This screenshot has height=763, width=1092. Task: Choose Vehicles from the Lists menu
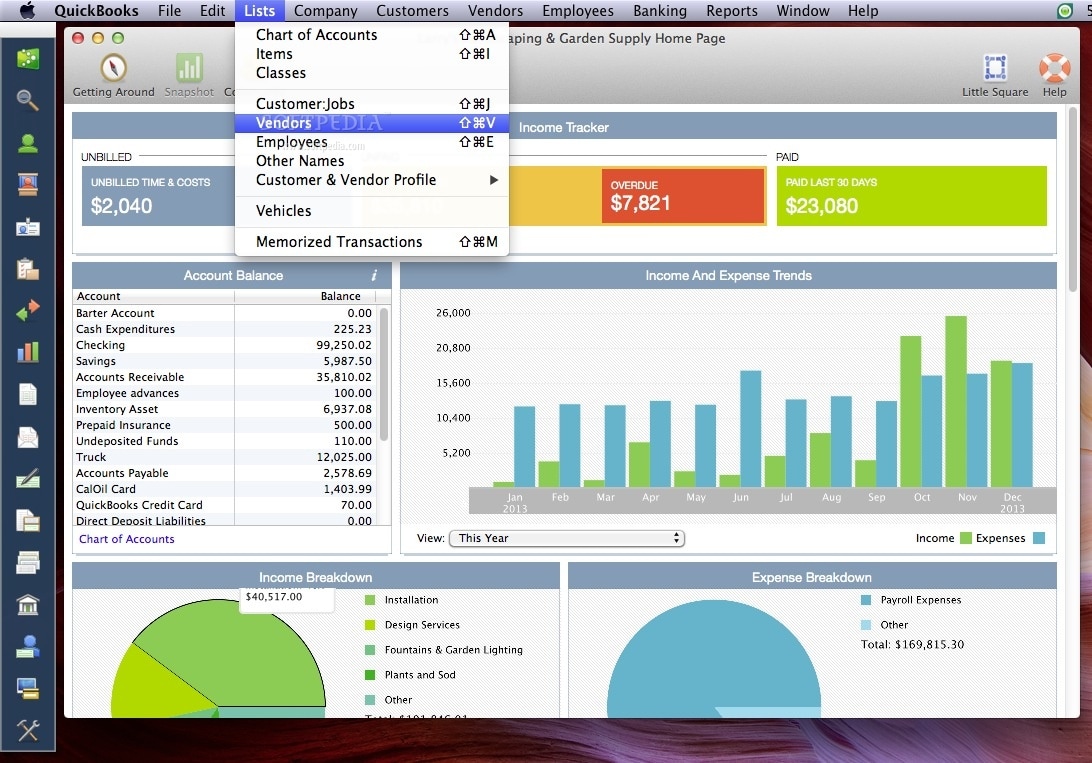[372, 211]
